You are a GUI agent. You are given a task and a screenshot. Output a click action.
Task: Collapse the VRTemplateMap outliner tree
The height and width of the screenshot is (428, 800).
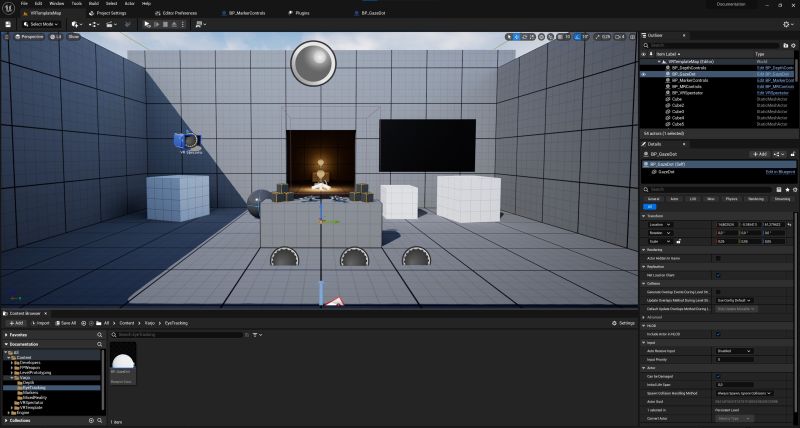[x=659, y=62]
